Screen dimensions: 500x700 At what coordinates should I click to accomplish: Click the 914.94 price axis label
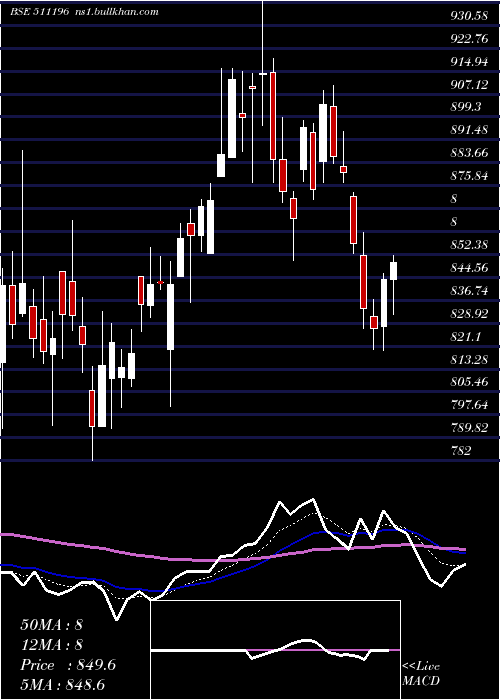coord(469,62)
